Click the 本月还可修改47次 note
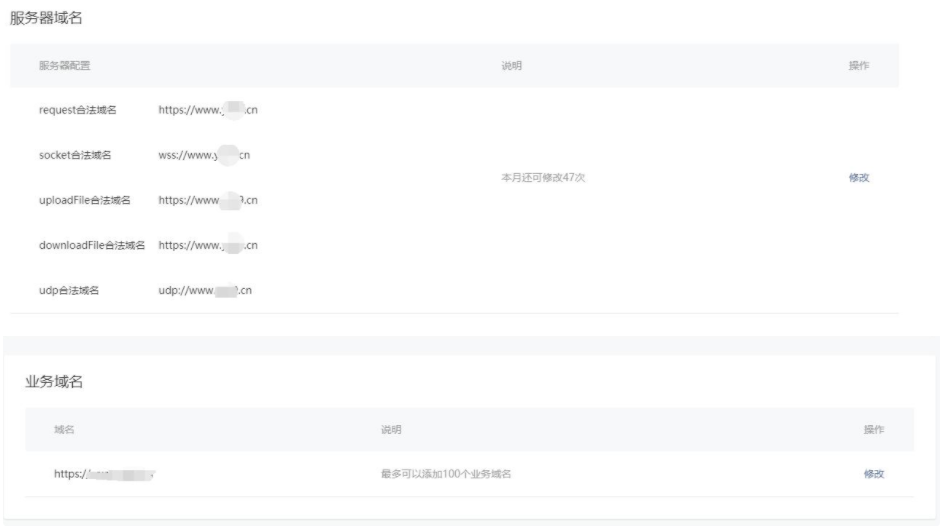945x526 pixels. [x=543, y=177]
